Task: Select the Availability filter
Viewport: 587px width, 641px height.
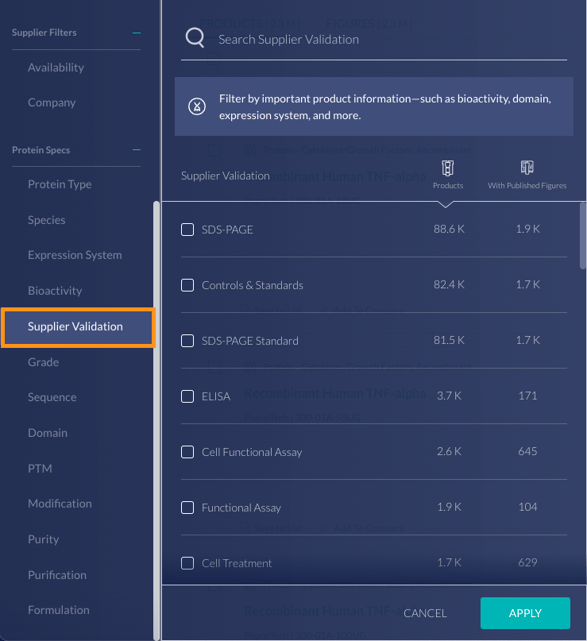Action: pos(56,67)
